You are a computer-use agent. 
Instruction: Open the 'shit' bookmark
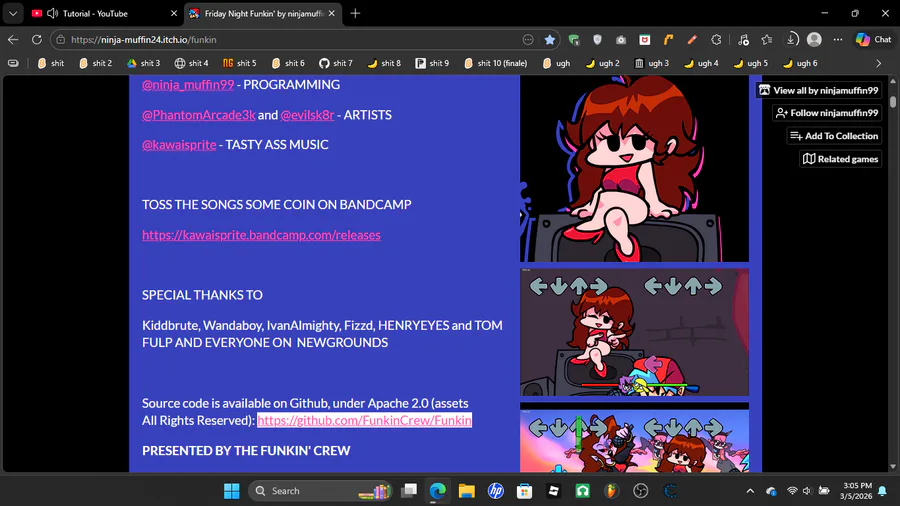(x=51, y=63)
